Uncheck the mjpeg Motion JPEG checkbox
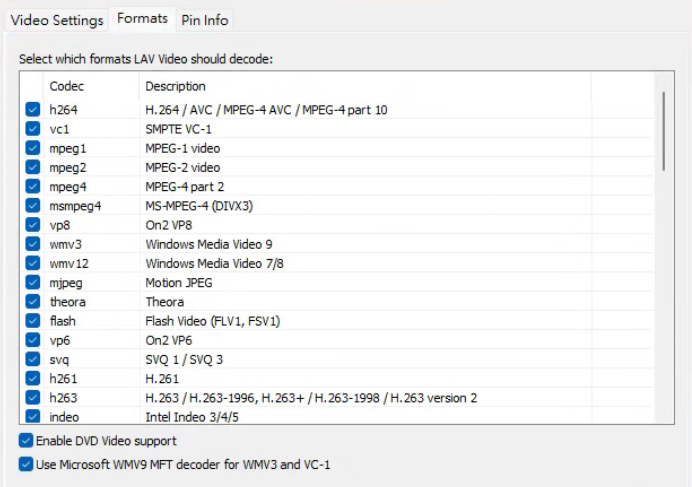Image resolution: width=692 pixels, height=487 pixels. pos(33,283)
